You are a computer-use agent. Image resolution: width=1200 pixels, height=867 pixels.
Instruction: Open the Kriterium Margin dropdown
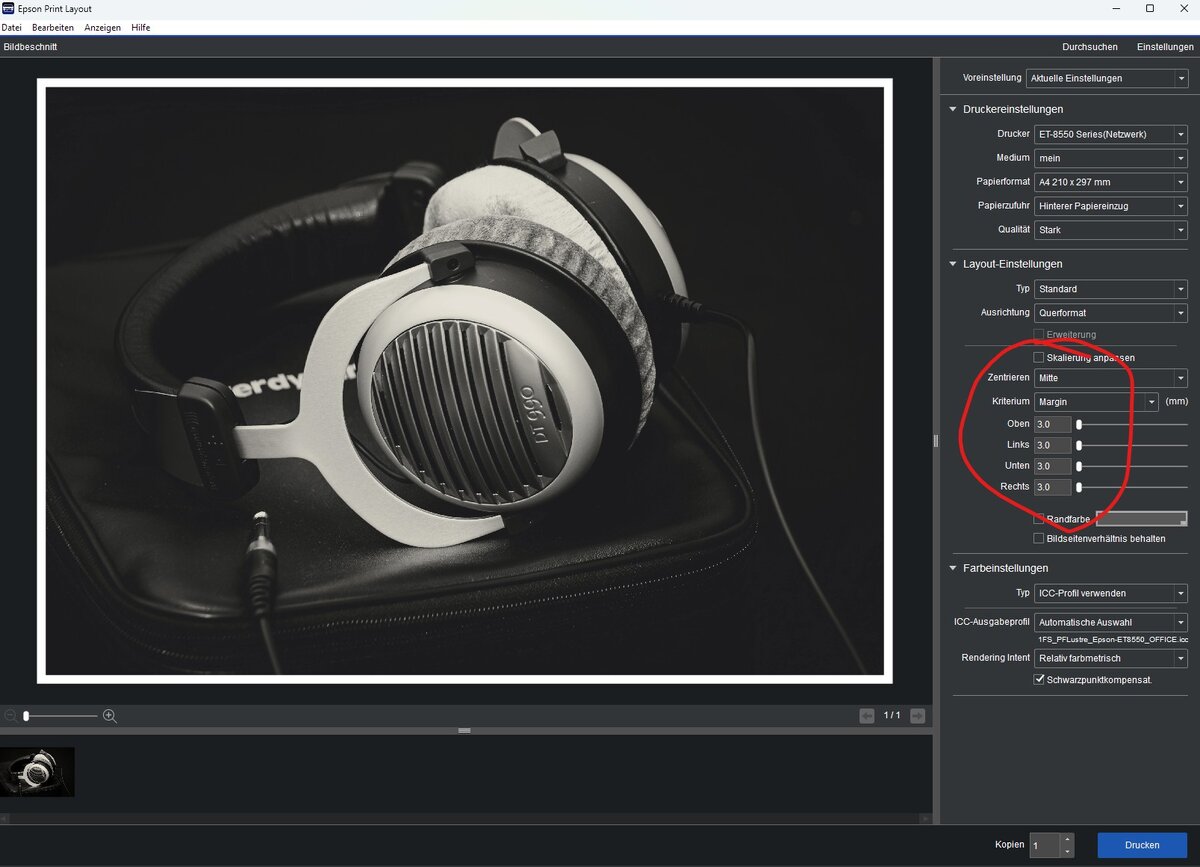coord(1096,402)
